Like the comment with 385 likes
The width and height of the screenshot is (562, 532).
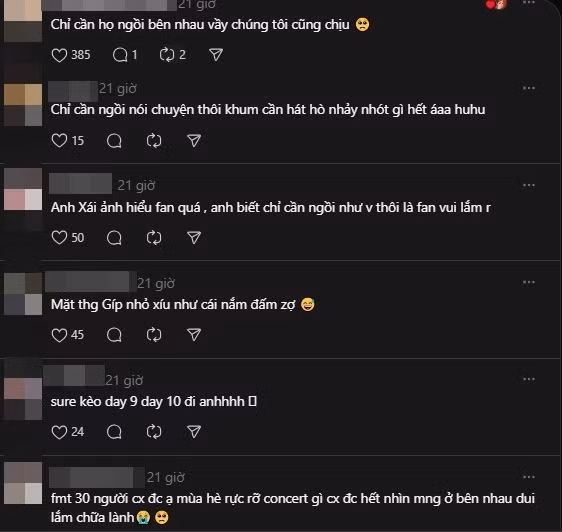click(x=59, y=55)
